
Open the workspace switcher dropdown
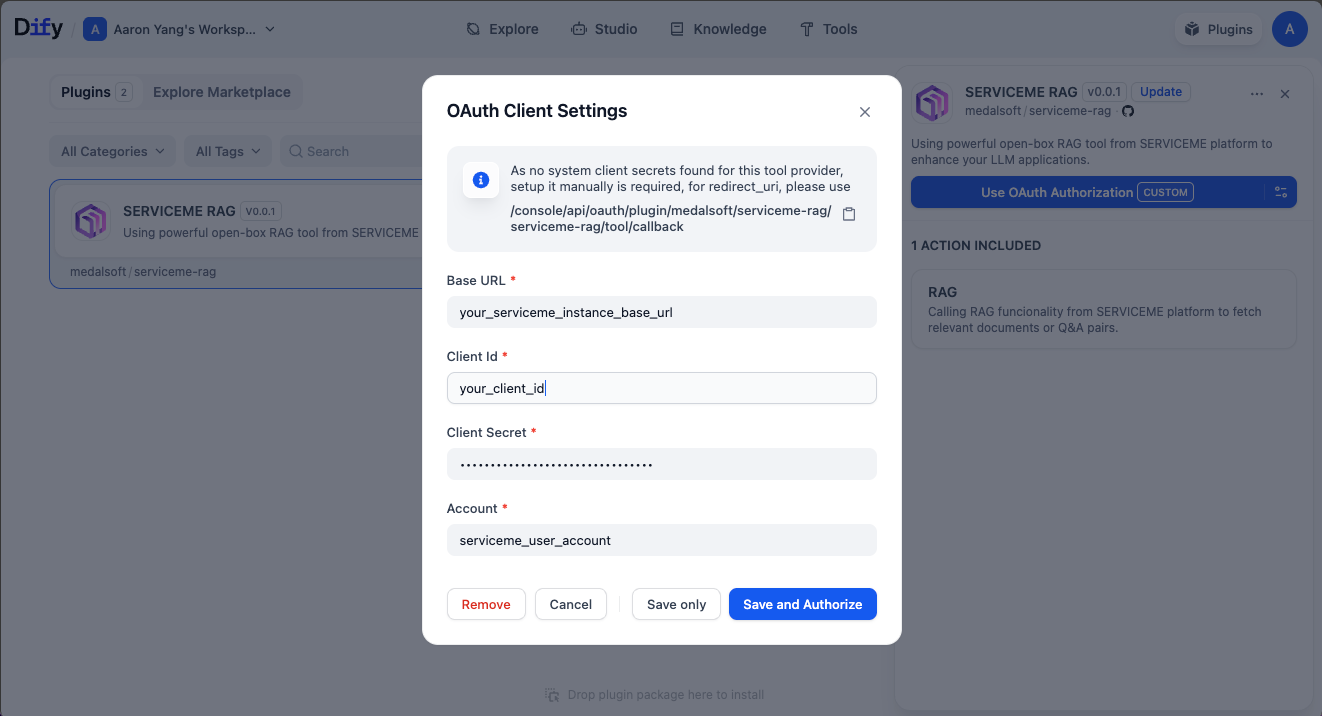[x=180, y=30]
